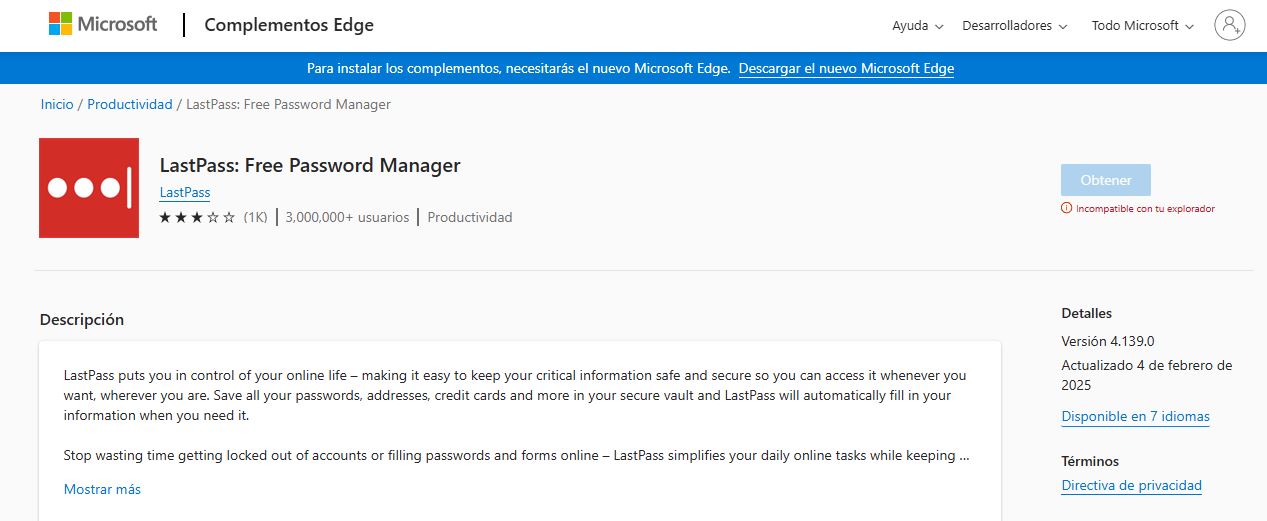Click the Productividad category label

[470, 217]
